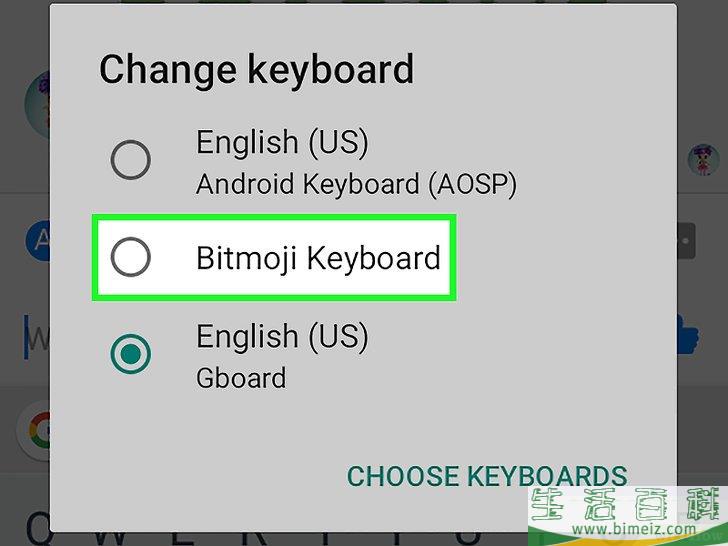
Task: Tap the blue circular icon behind dialog's left edge
Action: coord(38,240)
